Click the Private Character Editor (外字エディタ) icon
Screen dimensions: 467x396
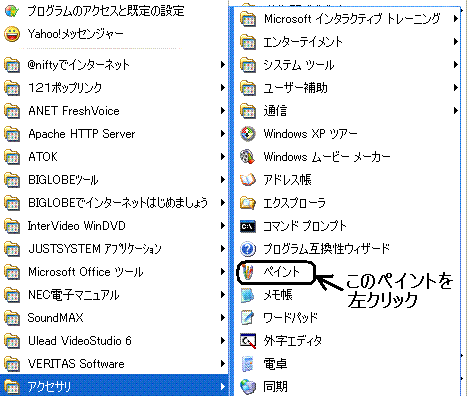248,341
